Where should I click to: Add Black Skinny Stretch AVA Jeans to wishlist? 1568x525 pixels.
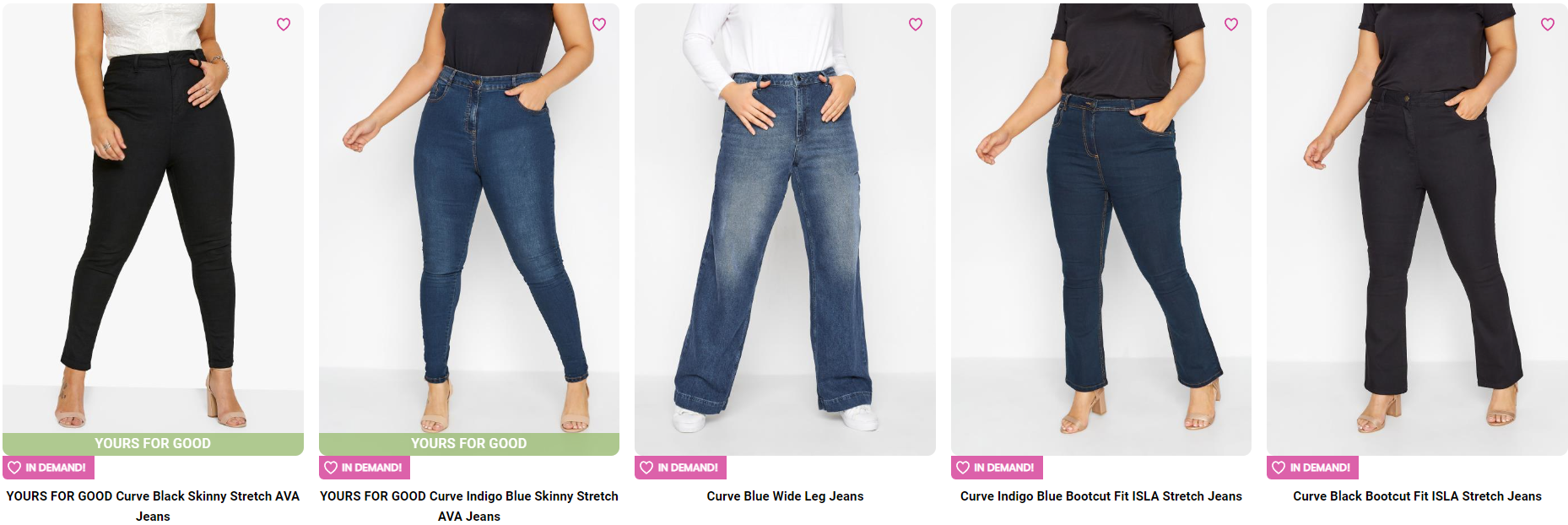[x=284, y=24]
